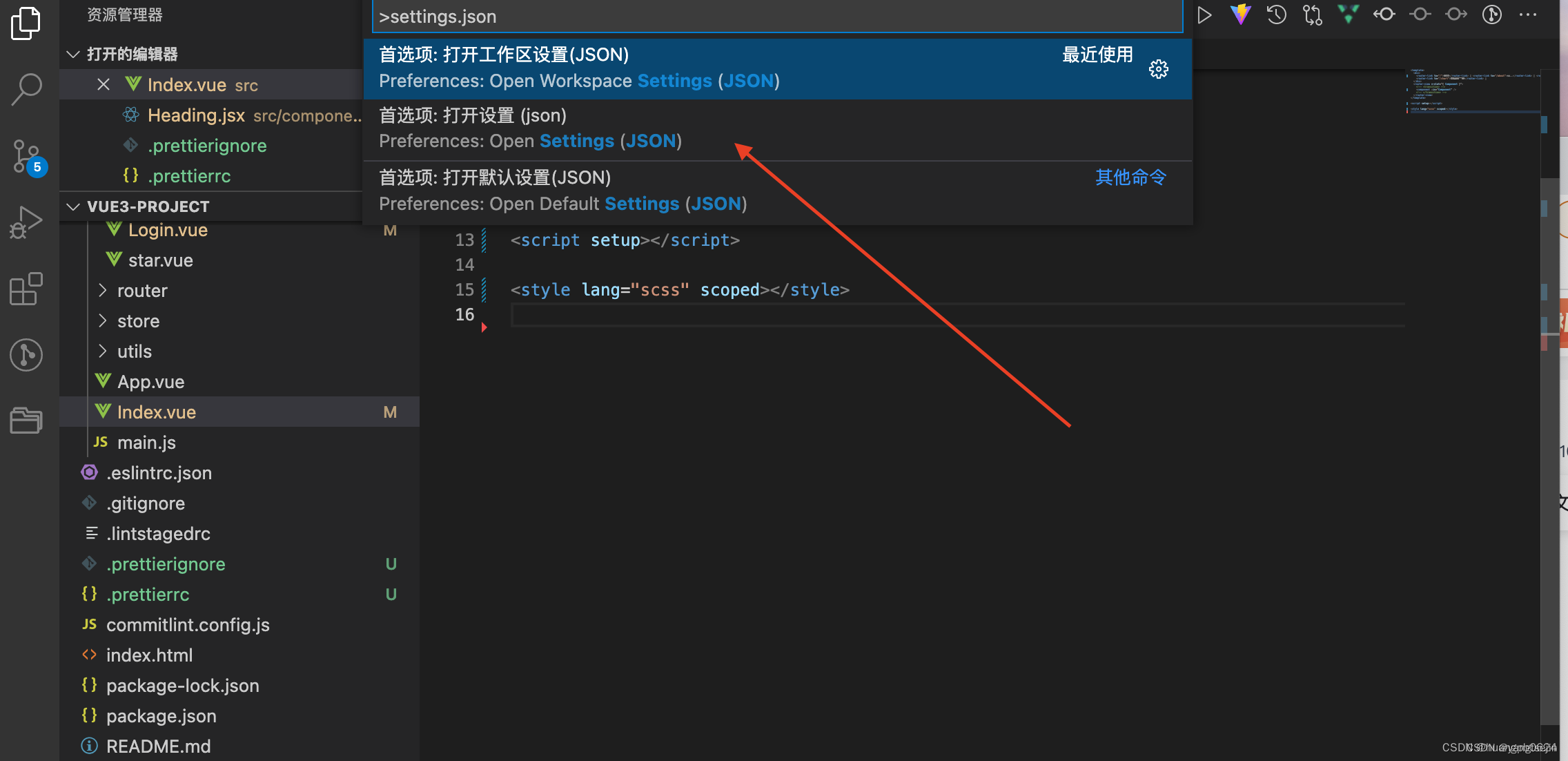The image size is (1568, 761).
Task: Open README.md file
Action: (x=239, y=746)
